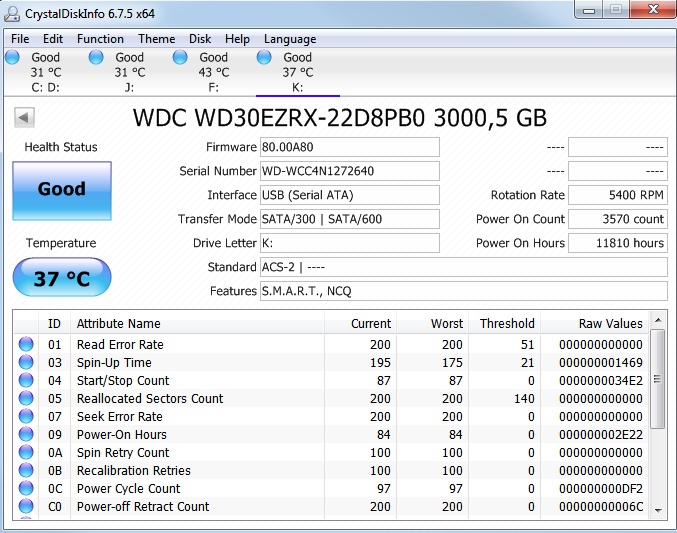Click the Threshold column header
The image size is (677, 533).
[x=504, y=324]
